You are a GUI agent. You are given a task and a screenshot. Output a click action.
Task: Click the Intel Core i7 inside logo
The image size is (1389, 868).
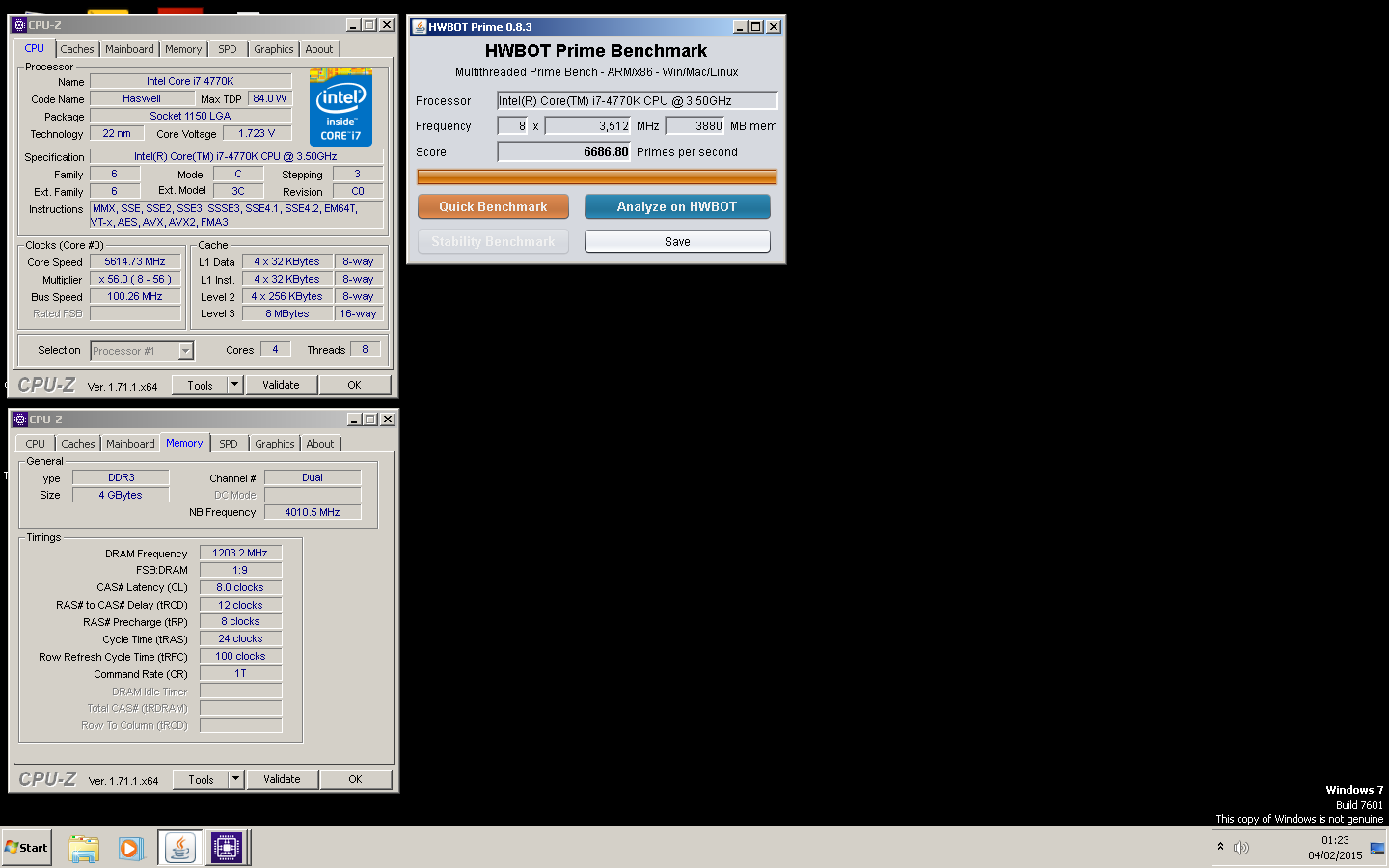(340, 107)
